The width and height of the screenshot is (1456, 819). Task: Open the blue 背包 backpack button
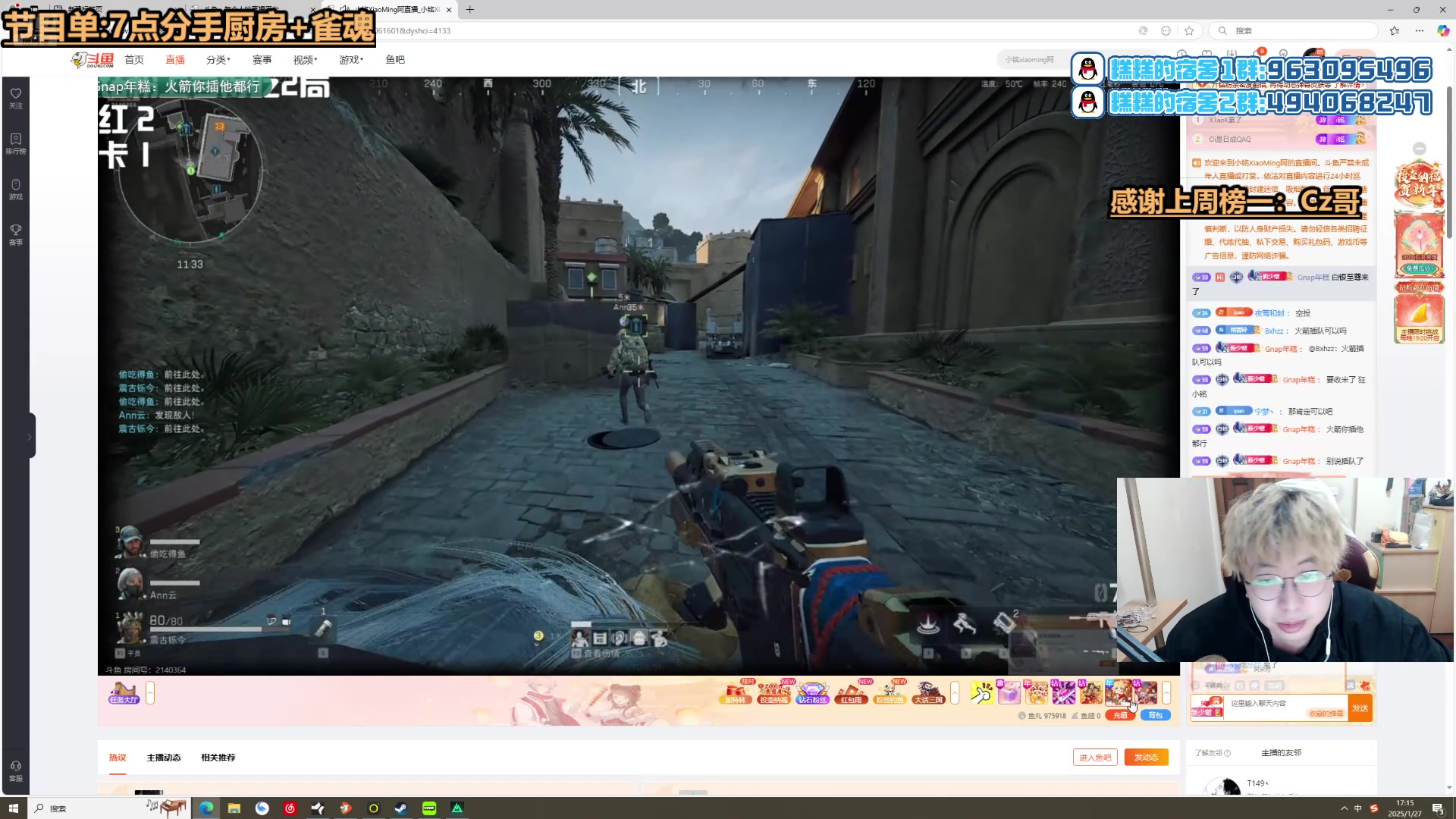tap(1156, 716)
